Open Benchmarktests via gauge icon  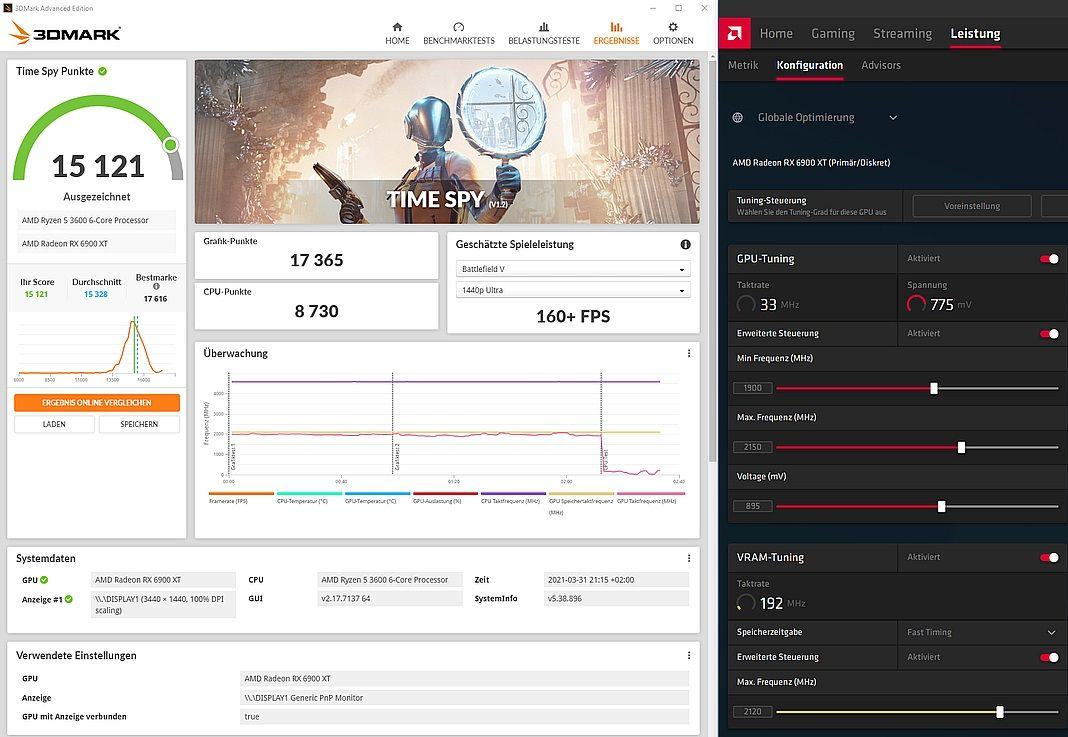[458, 27]
